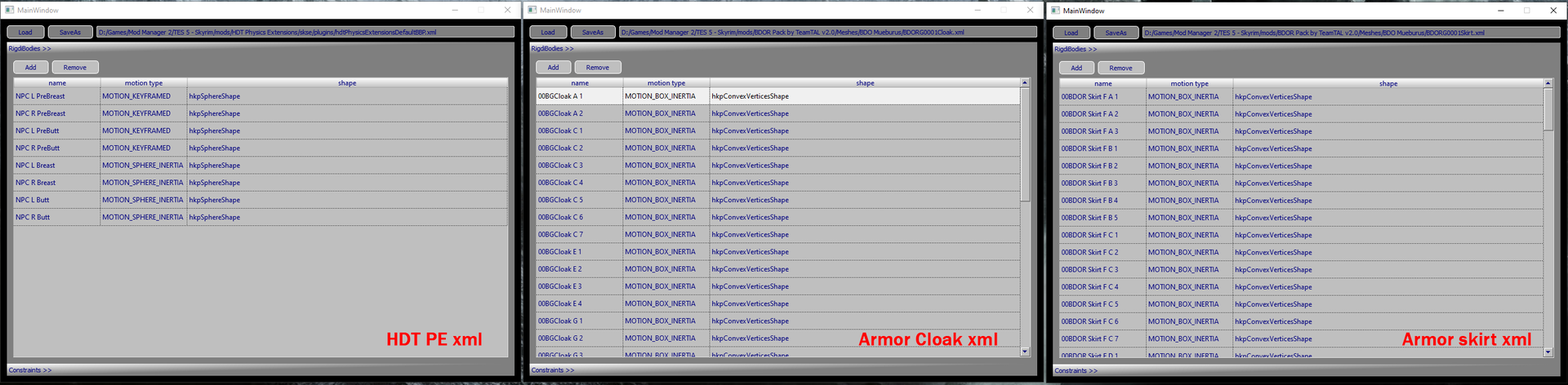Select the 00BDOR Skirt F B 2 row
This screenshot has height=385, width=1568.
pyautogui.click(x=1302, y=166)
